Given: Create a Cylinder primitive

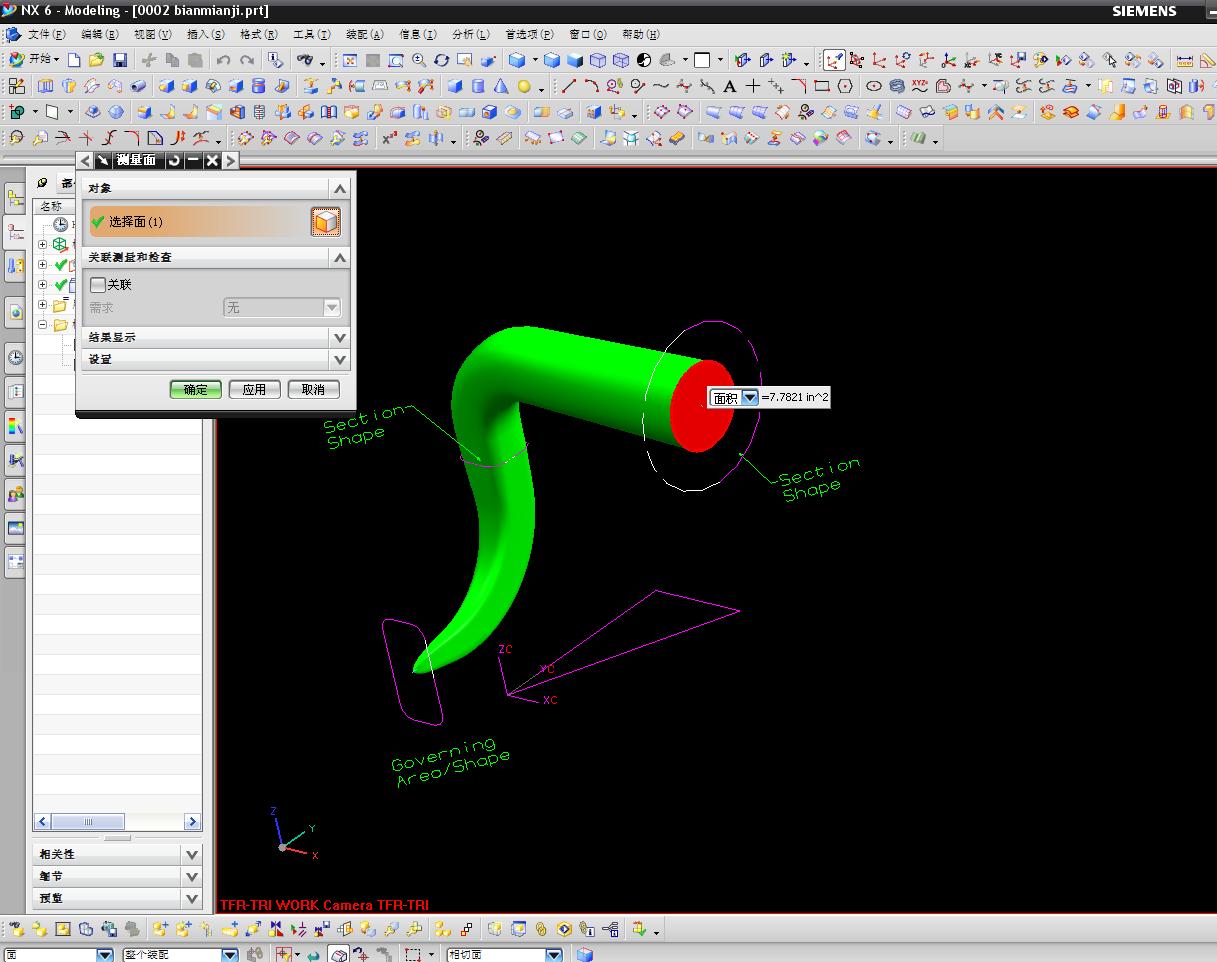Looking at the screenshot, I should (478, 86).
